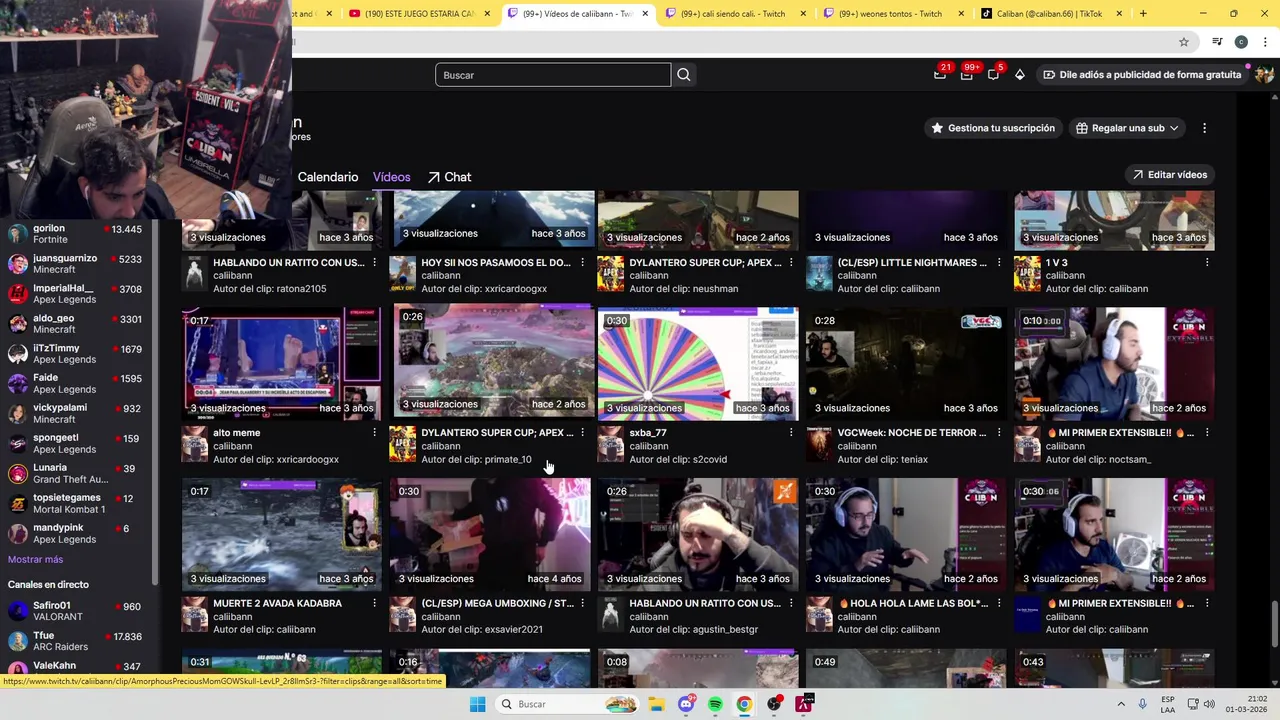The height and width of the screenshot is (720, 1280).
Task: Open clip author link 'xxricardoogxx' under alto meme
Action: [x=306, y=460]
